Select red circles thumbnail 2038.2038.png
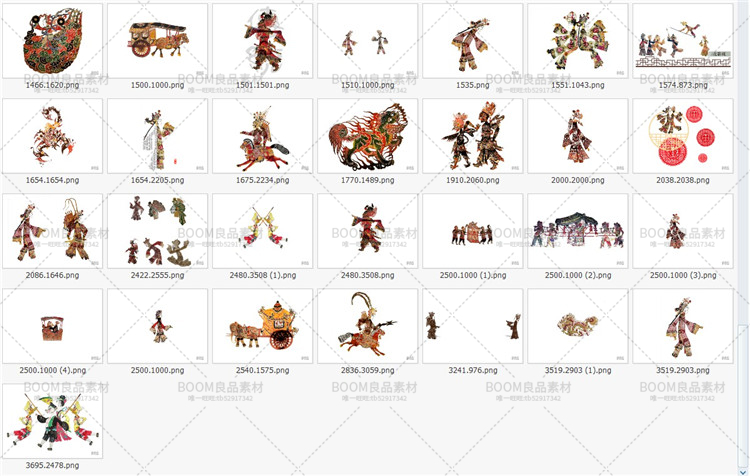This screenshot has width=750, height=476. (683, 136)
